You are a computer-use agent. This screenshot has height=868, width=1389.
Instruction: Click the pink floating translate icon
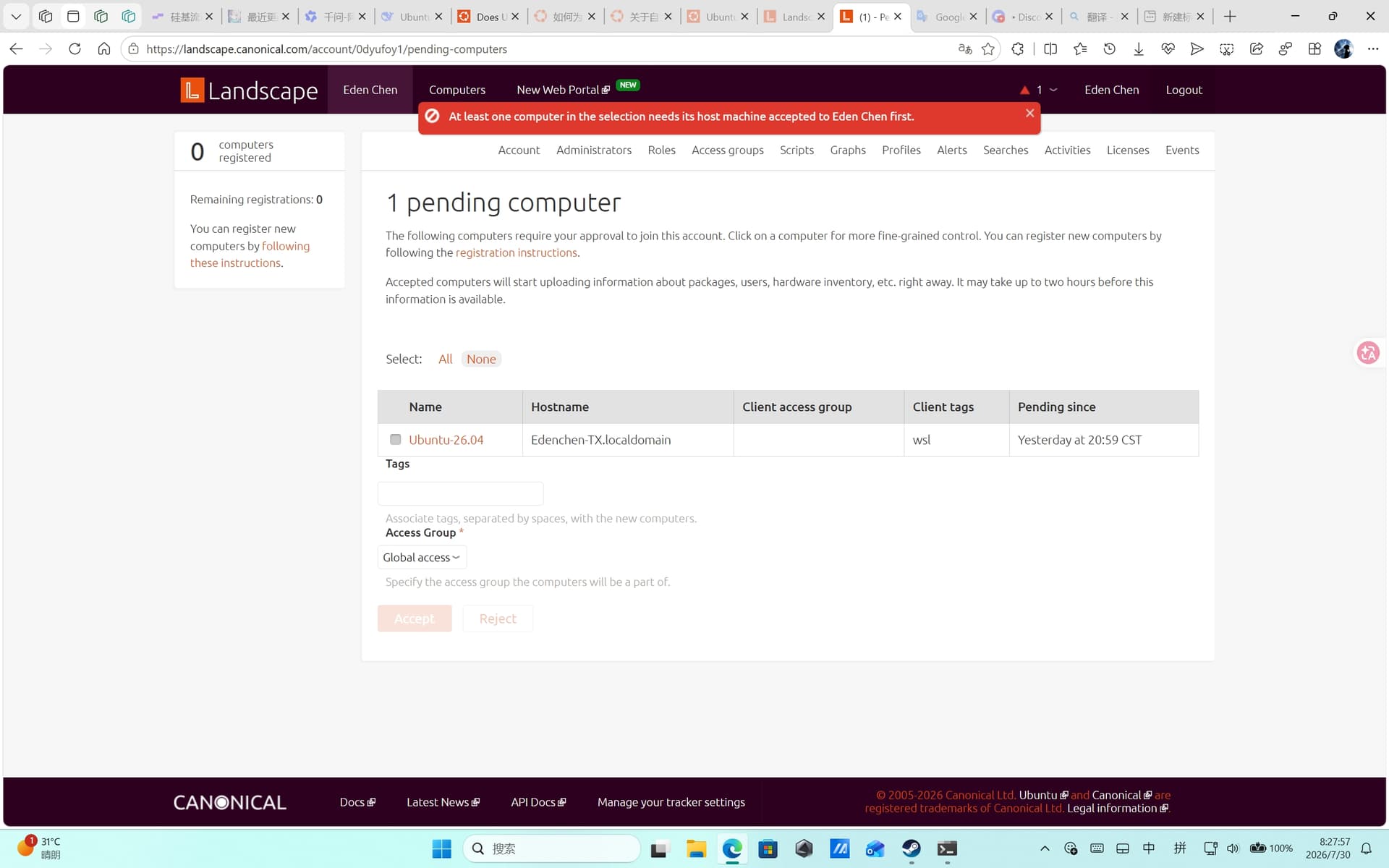(x=1368, y=353)
